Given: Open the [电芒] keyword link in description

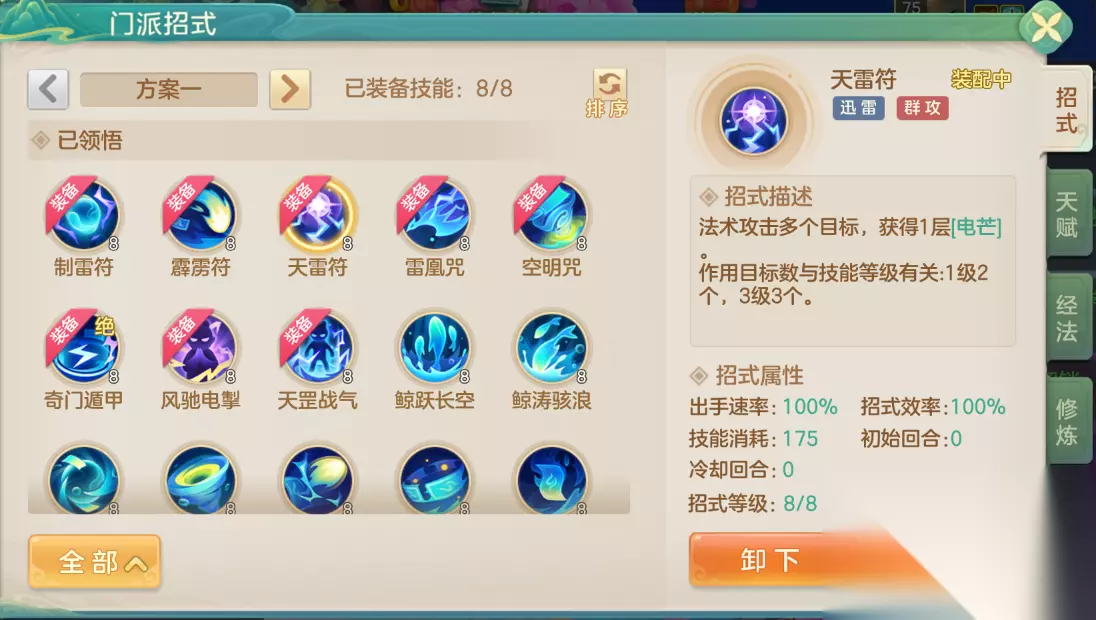Looking at the screenshot, I should coord(976,227).
